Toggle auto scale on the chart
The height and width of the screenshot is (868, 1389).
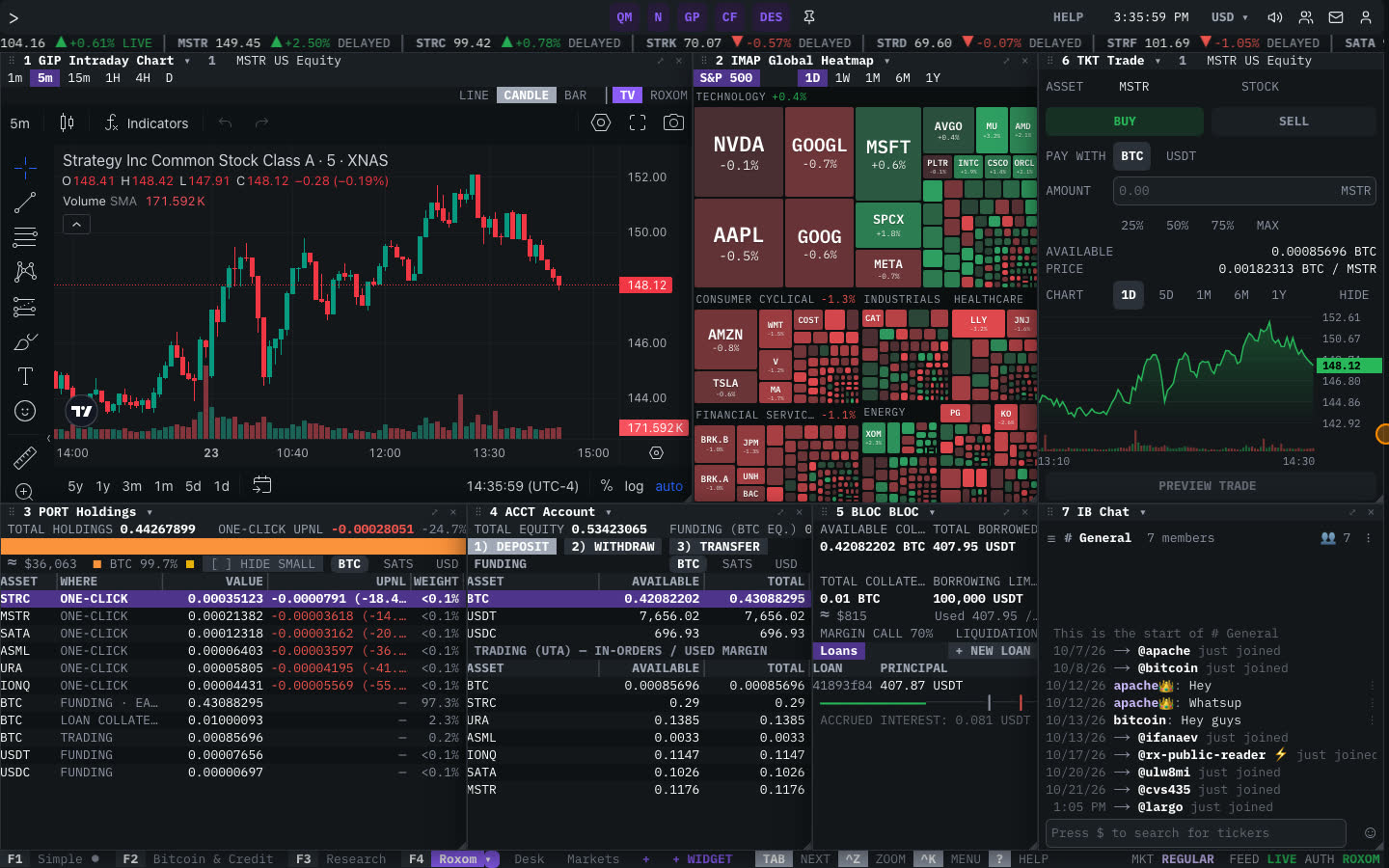[669, 486]
